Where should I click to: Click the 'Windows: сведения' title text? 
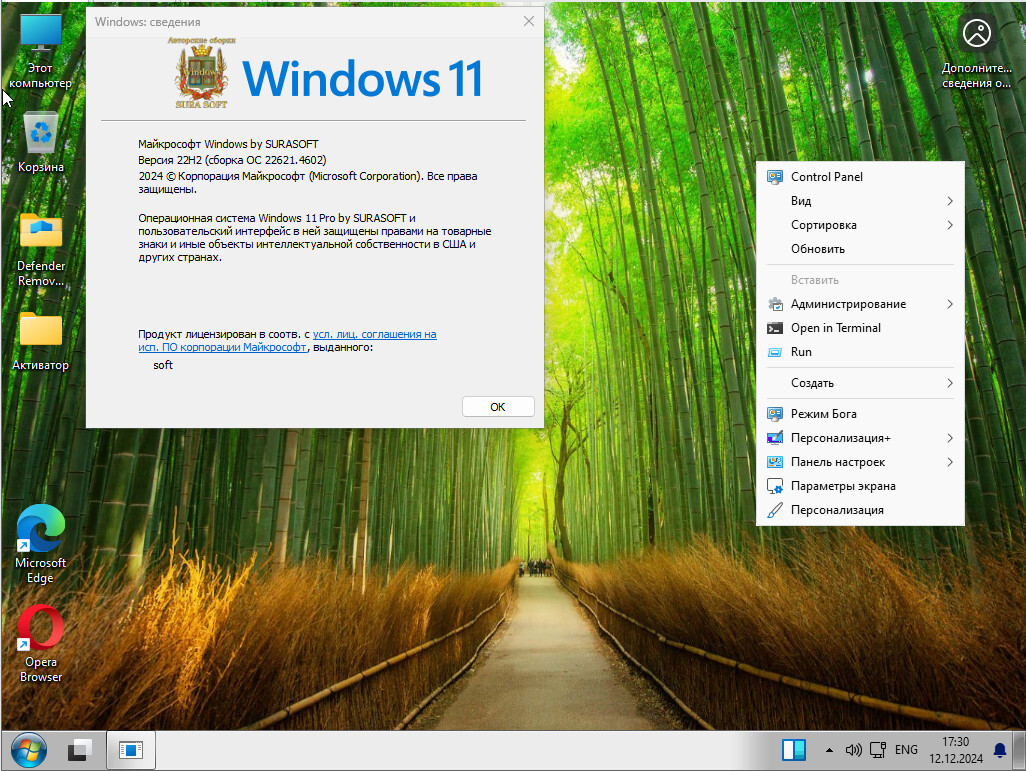[147, 22]
